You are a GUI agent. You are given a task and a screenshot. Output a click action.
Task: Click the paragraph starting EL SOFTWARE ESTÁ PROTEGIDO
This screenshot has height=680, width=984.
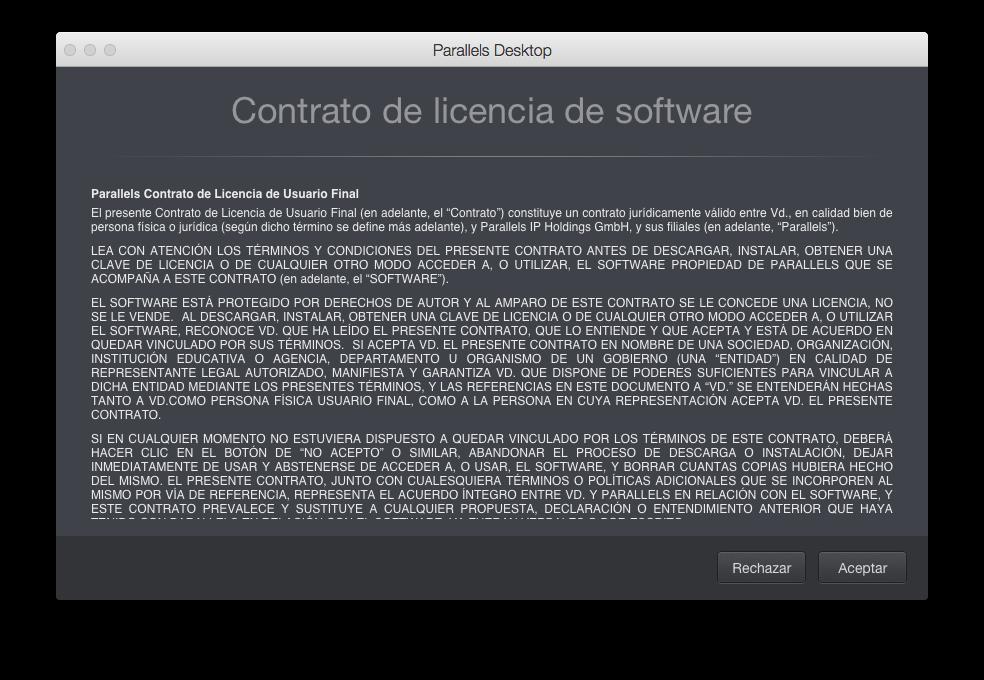click(x=491, y=358)
